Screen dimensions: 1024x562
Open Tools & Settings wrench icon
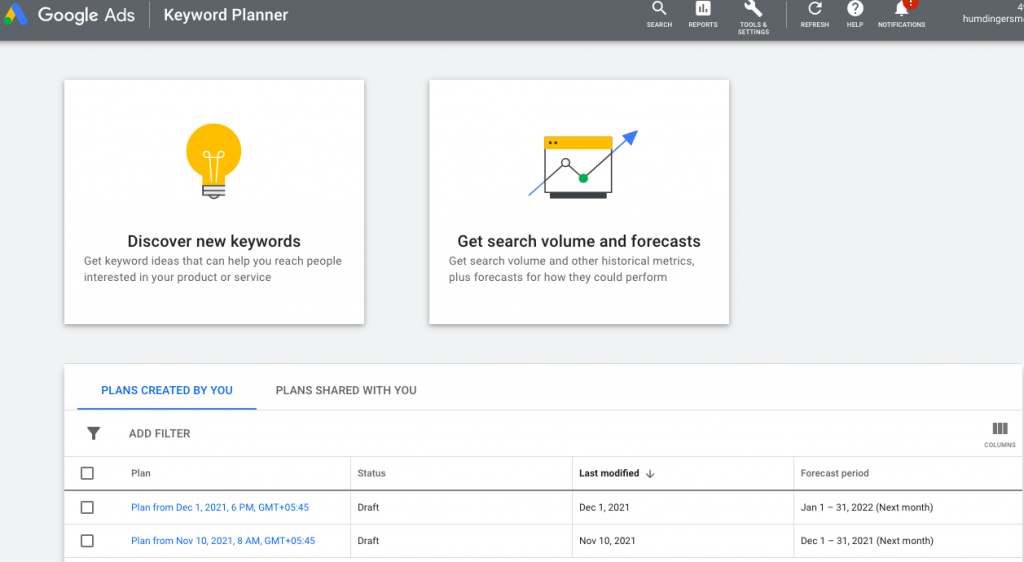tap(753, 8)
